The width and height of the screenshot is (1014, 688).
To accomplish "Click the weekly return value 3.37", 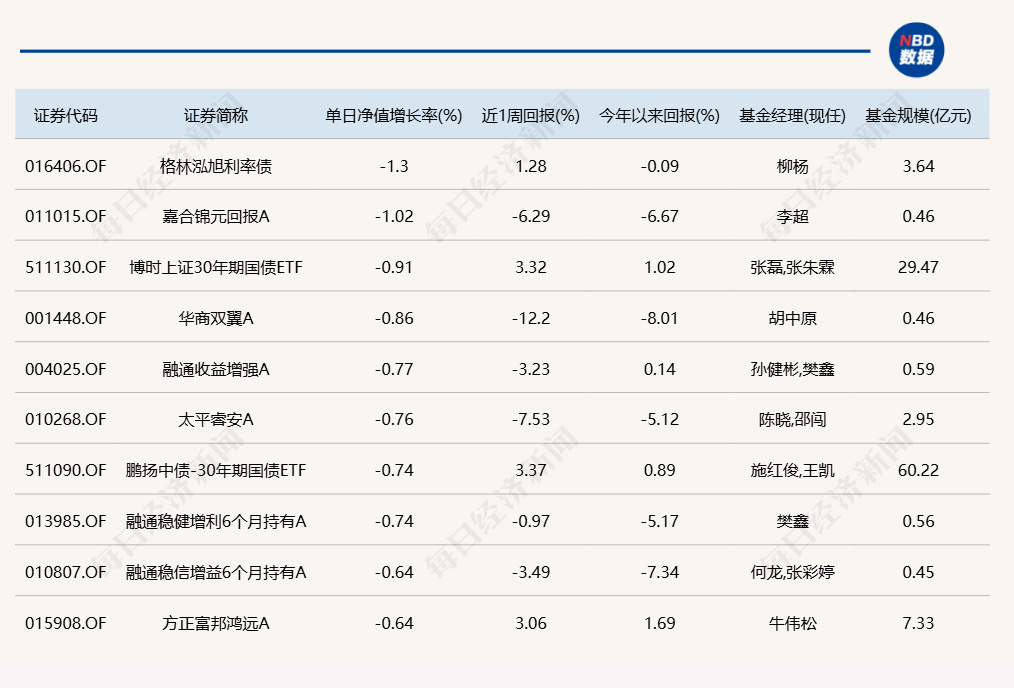I will click(x=531, y=470).
